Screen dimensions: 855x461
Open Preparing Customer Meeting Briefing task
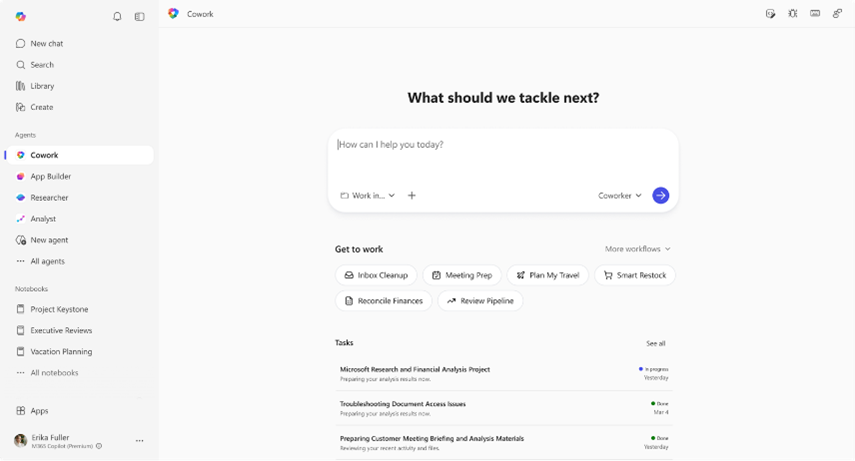pos(504,443)
